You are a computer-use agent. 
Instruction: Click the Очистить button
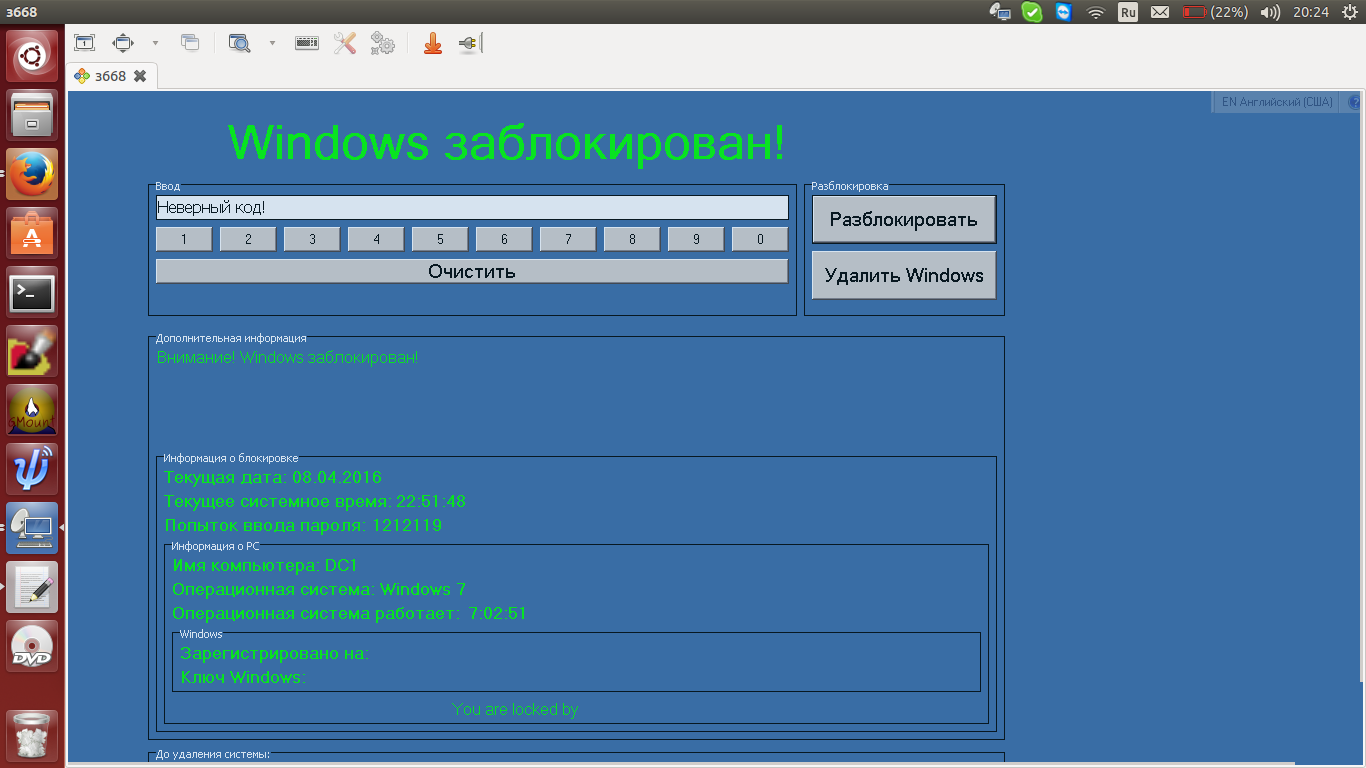pyautogui.click(x=472, y=271)
